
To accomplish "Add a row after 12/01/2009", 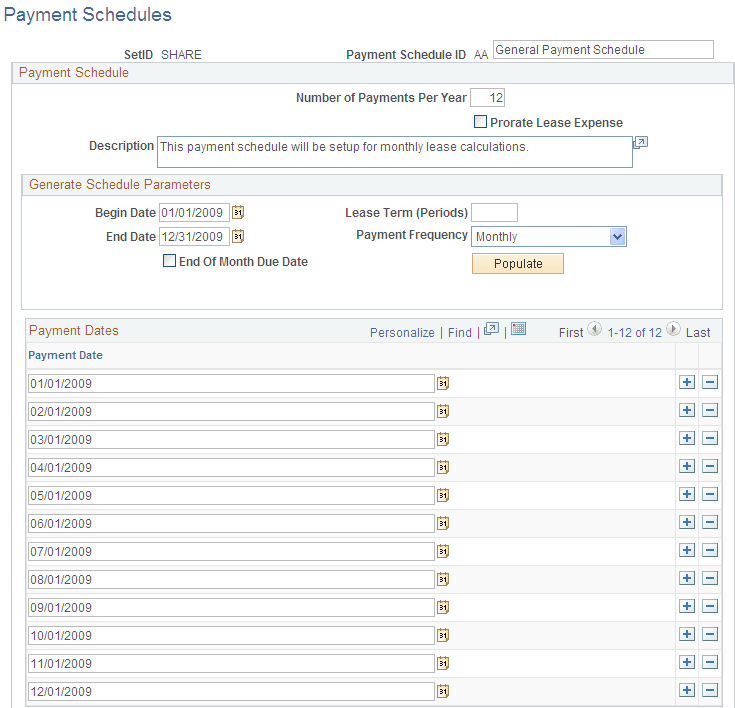I will pyautogui.click(x=687, y=690).
